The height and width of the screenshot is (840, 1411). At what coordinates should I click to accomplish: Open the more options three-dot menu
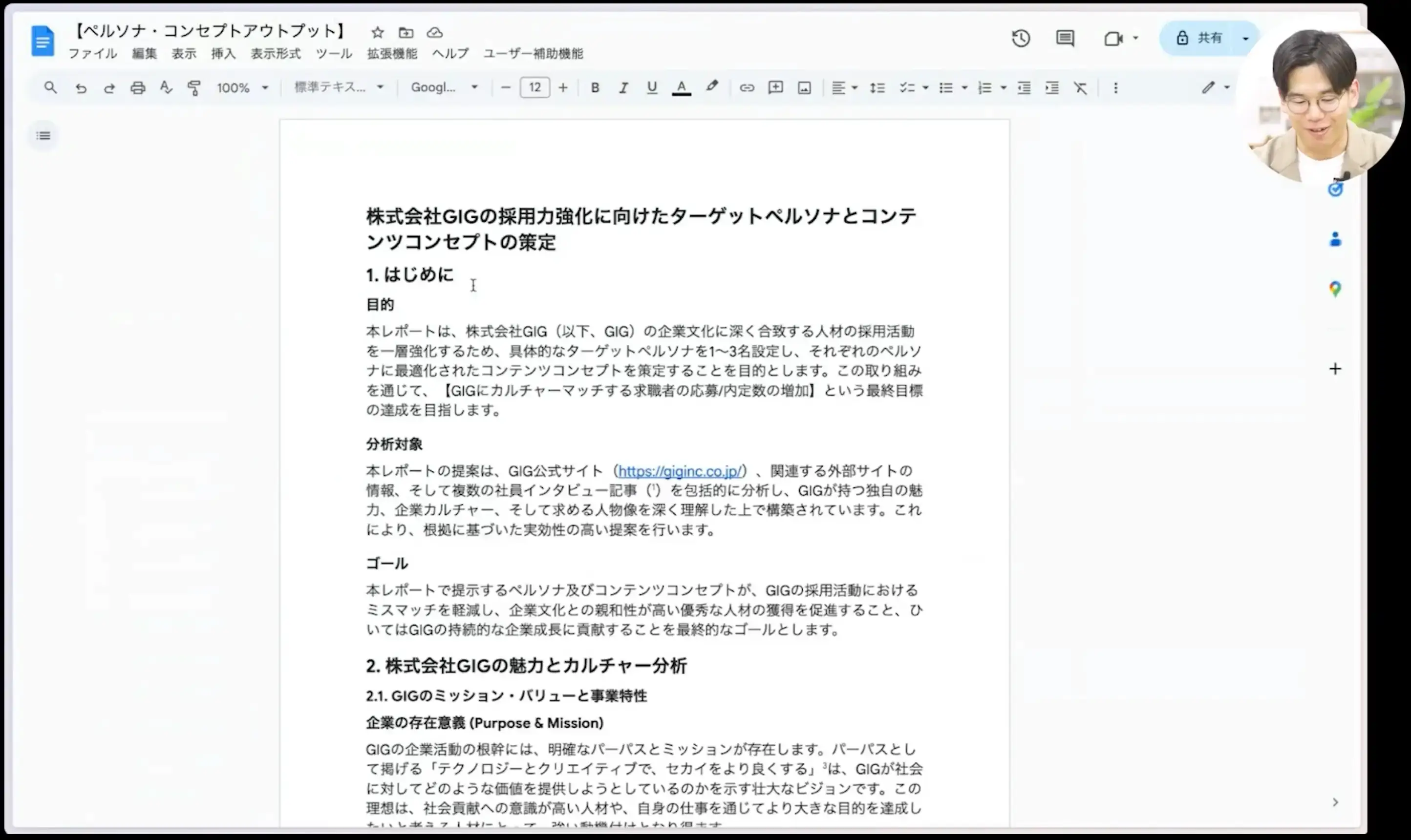pyautogui.click(x=1115, y=88)
